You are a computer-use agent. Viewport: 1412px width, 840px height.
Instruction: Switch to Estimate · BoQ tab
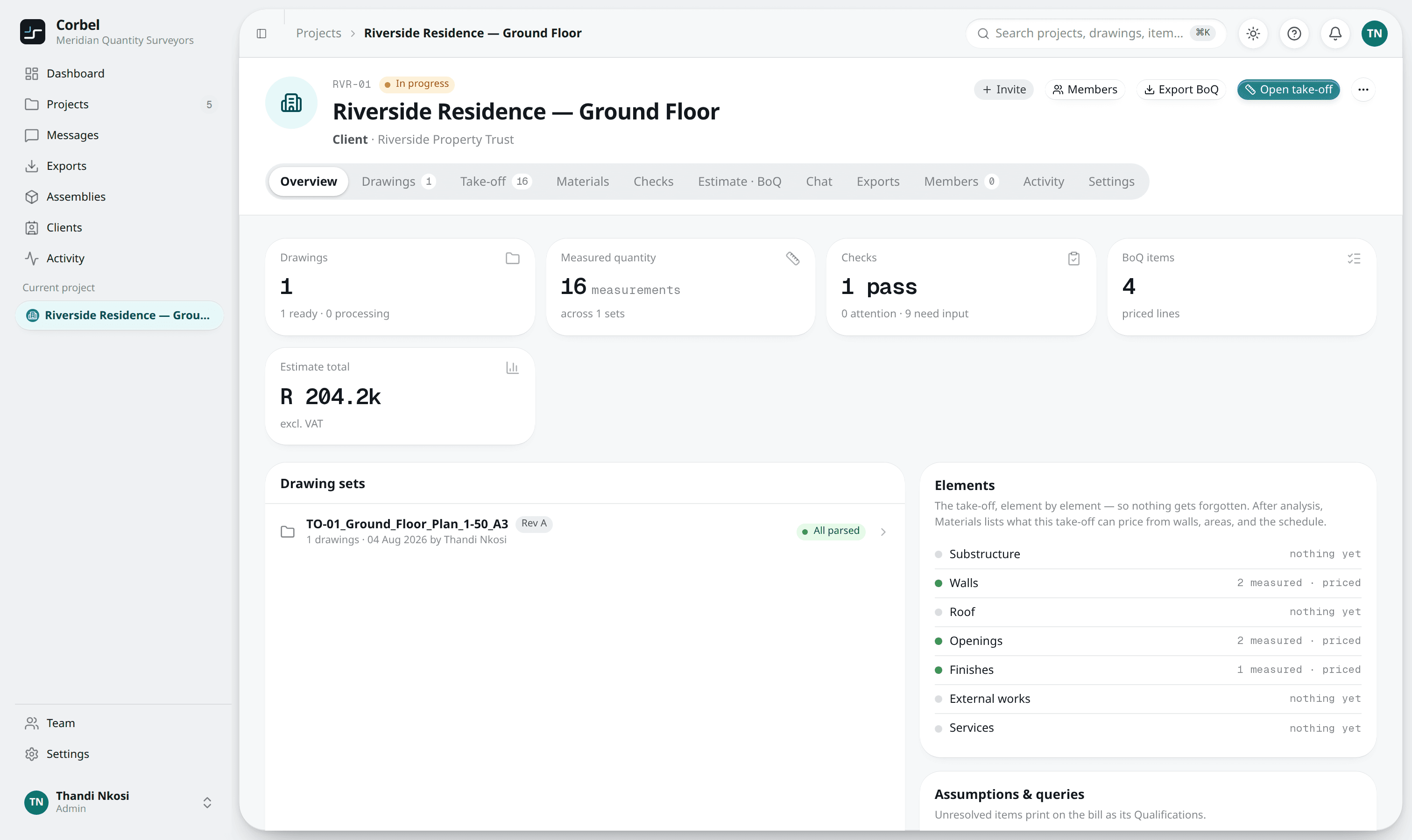tap(739, 182)
